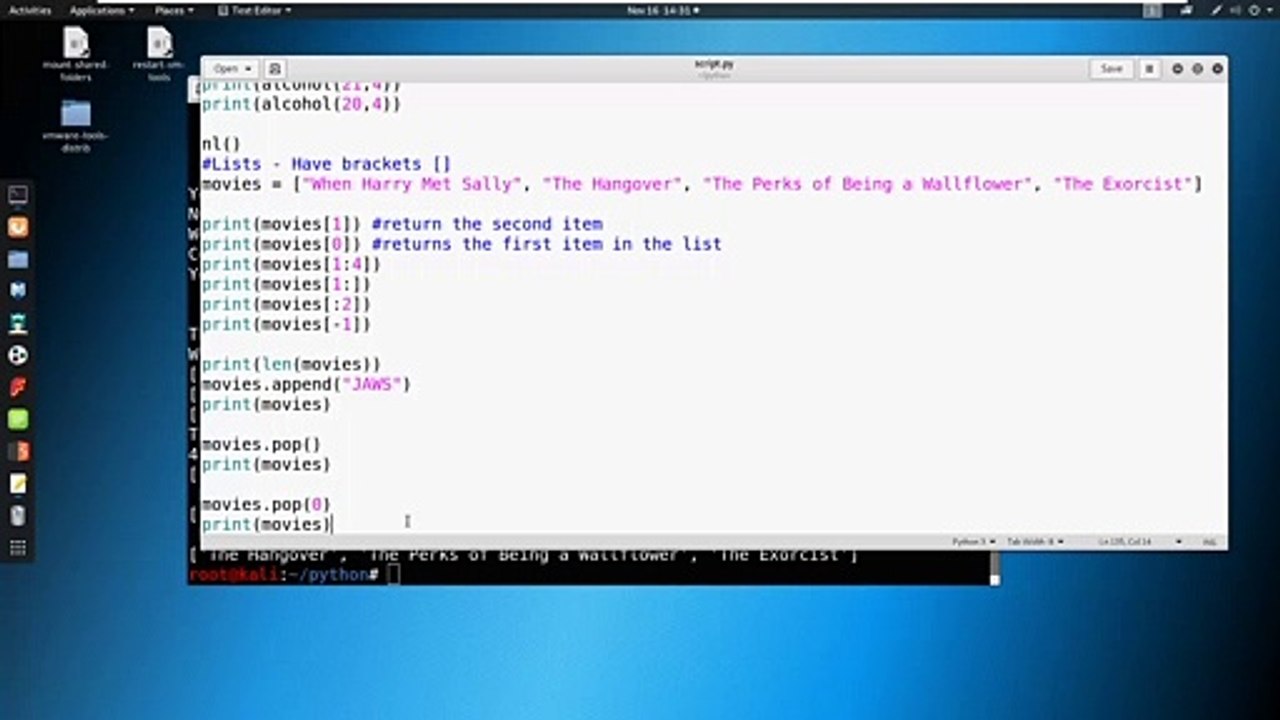Open the Applications menu
This screenshot has height=720, width=1280.
point(101,10)
